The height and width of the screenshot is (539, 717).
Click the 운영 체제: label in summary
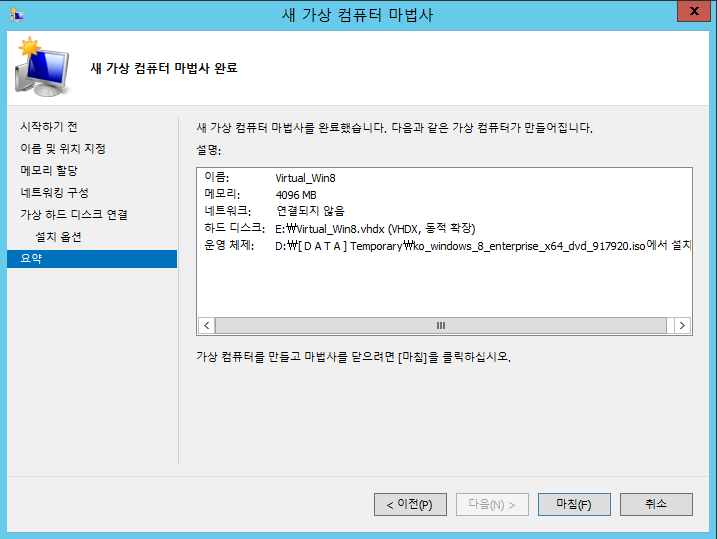[x=229, y=245]
